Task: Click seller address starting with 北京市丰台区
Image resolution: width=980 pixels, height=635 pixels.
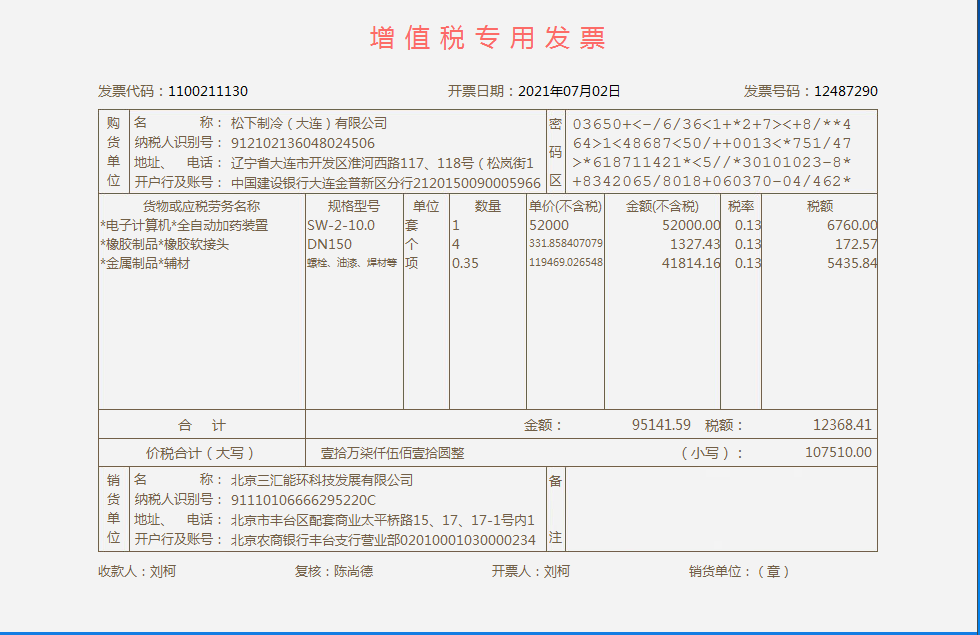Action: pyautogui.click(x=382, y=520)
